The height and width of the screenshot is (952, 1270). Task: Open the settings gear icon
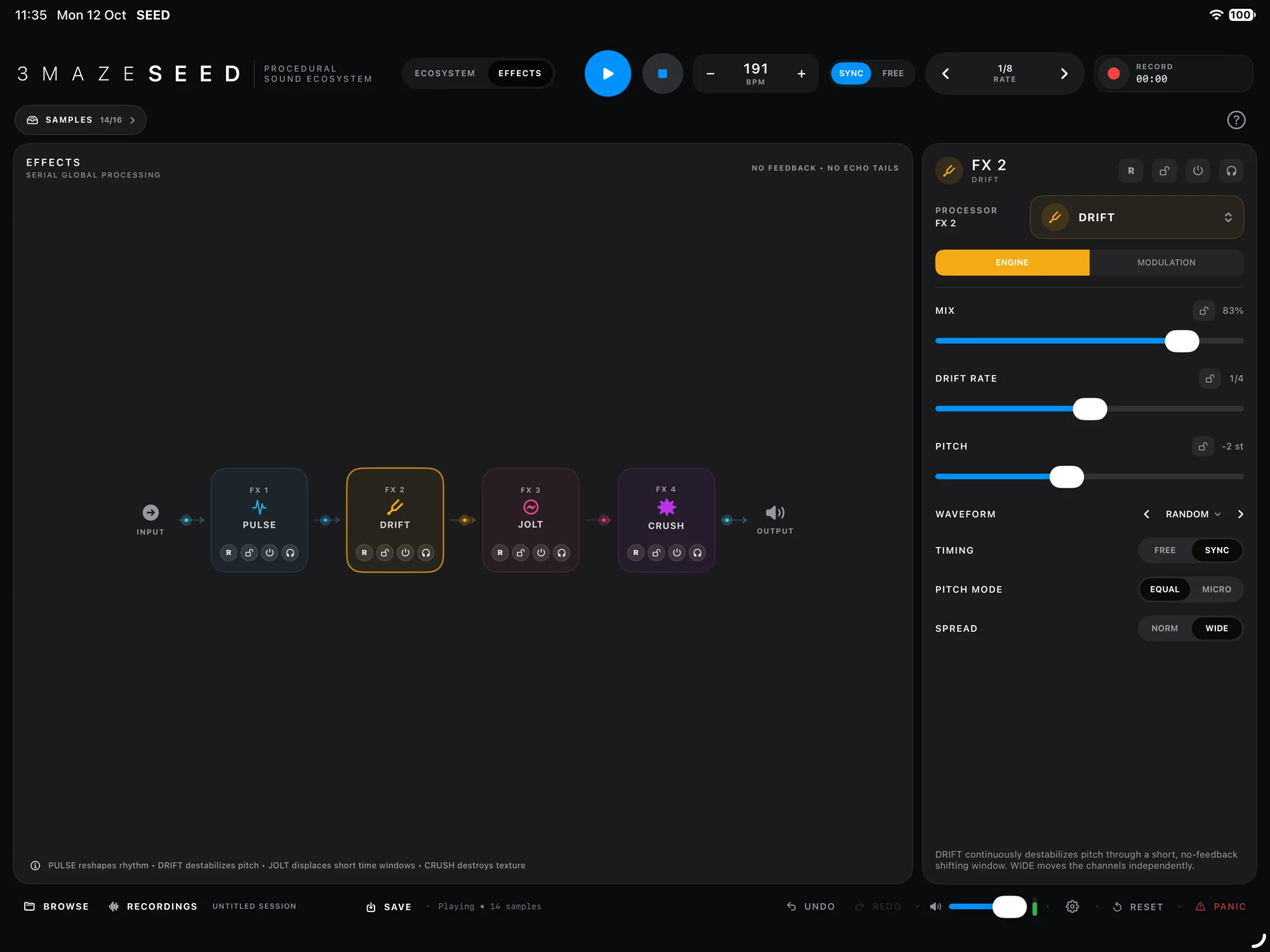(1072, 906)
